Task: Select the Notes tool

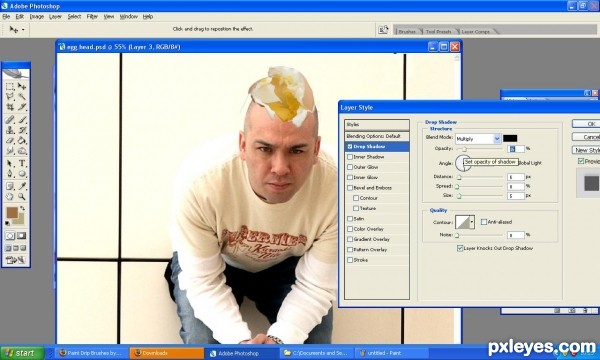Action: point(10,186)
